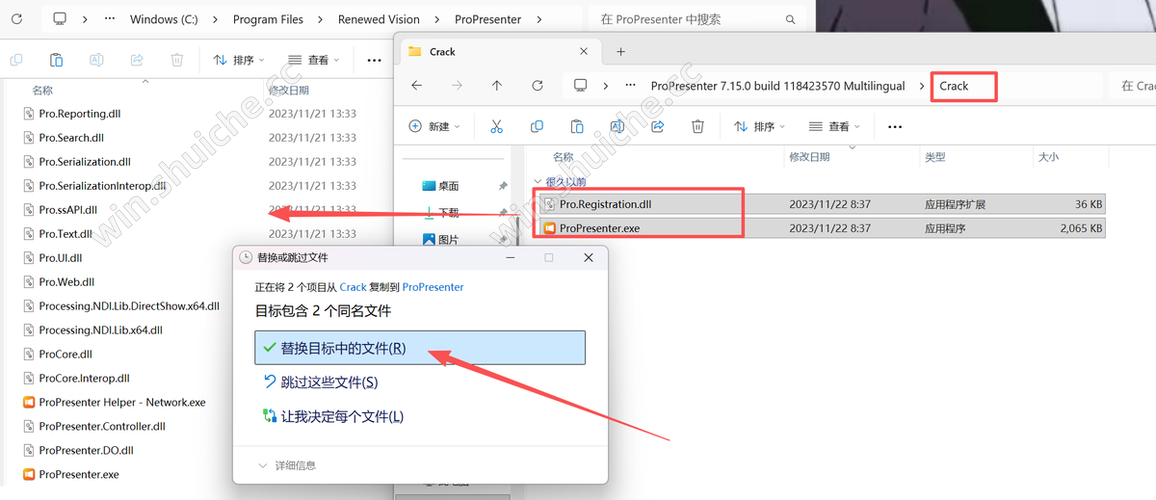The image size is (1156, 500).
Task: Select Pro.Search.dll
Action: (72, 137)
